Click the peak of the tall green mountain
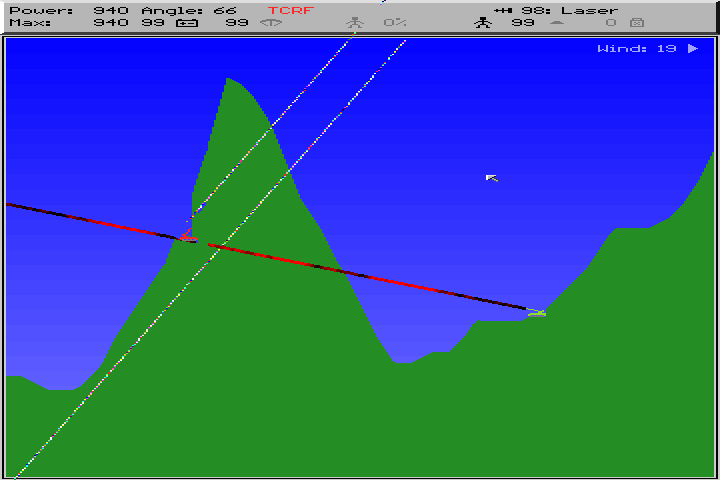The width and height of the screenshot is (720, 480). click(x=228, y=79)
